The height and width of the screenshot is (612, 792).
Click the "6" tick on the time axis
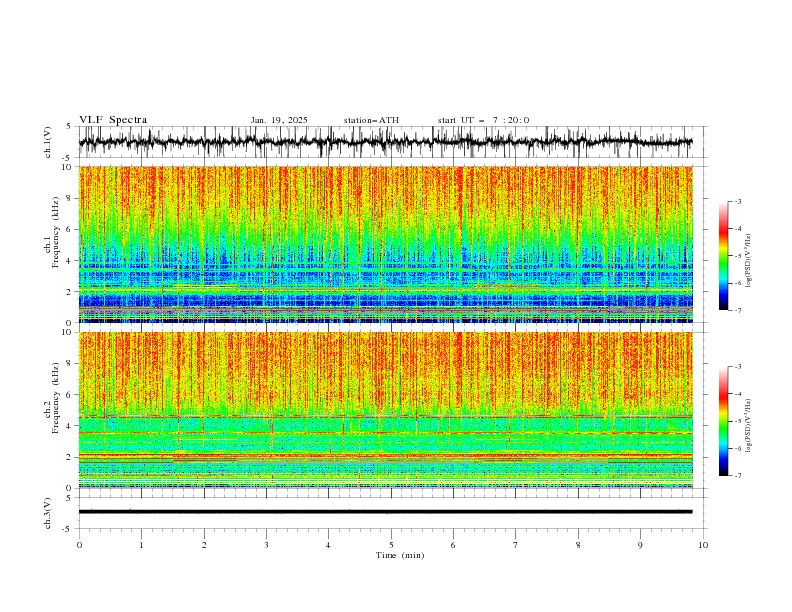pyautogui.click(x=453, y=545)
